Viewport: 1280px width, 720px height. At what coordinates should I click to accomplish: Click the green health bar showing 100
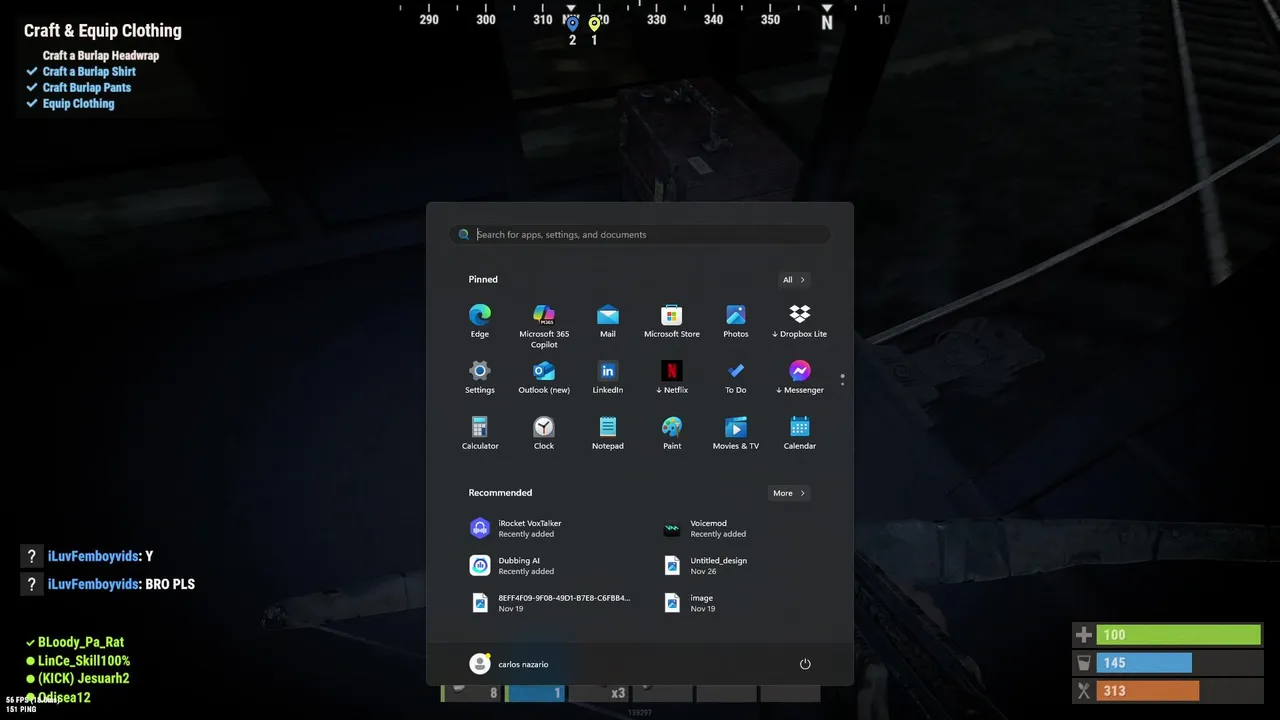[1178, 635]
